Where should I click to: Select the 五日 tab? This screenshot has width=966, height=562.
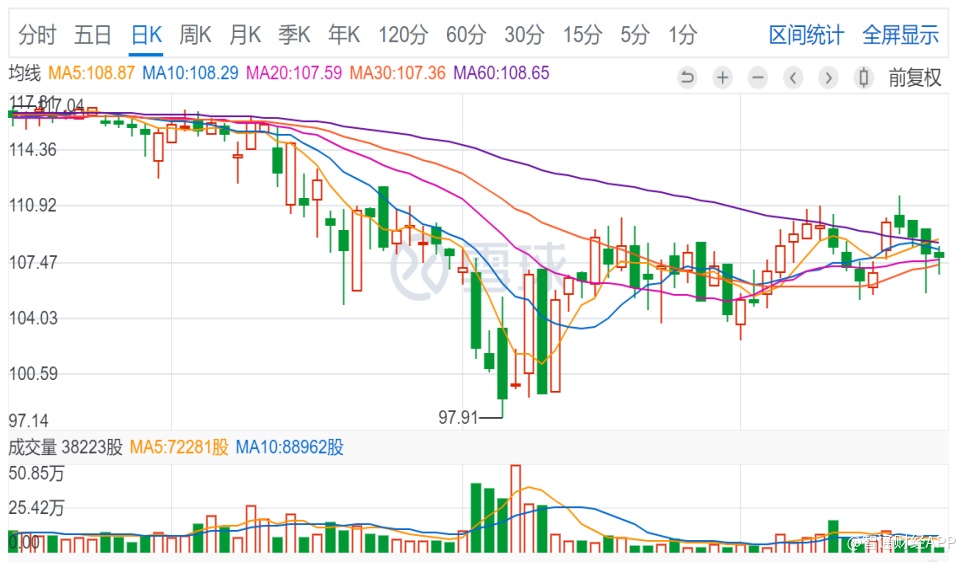93,35
